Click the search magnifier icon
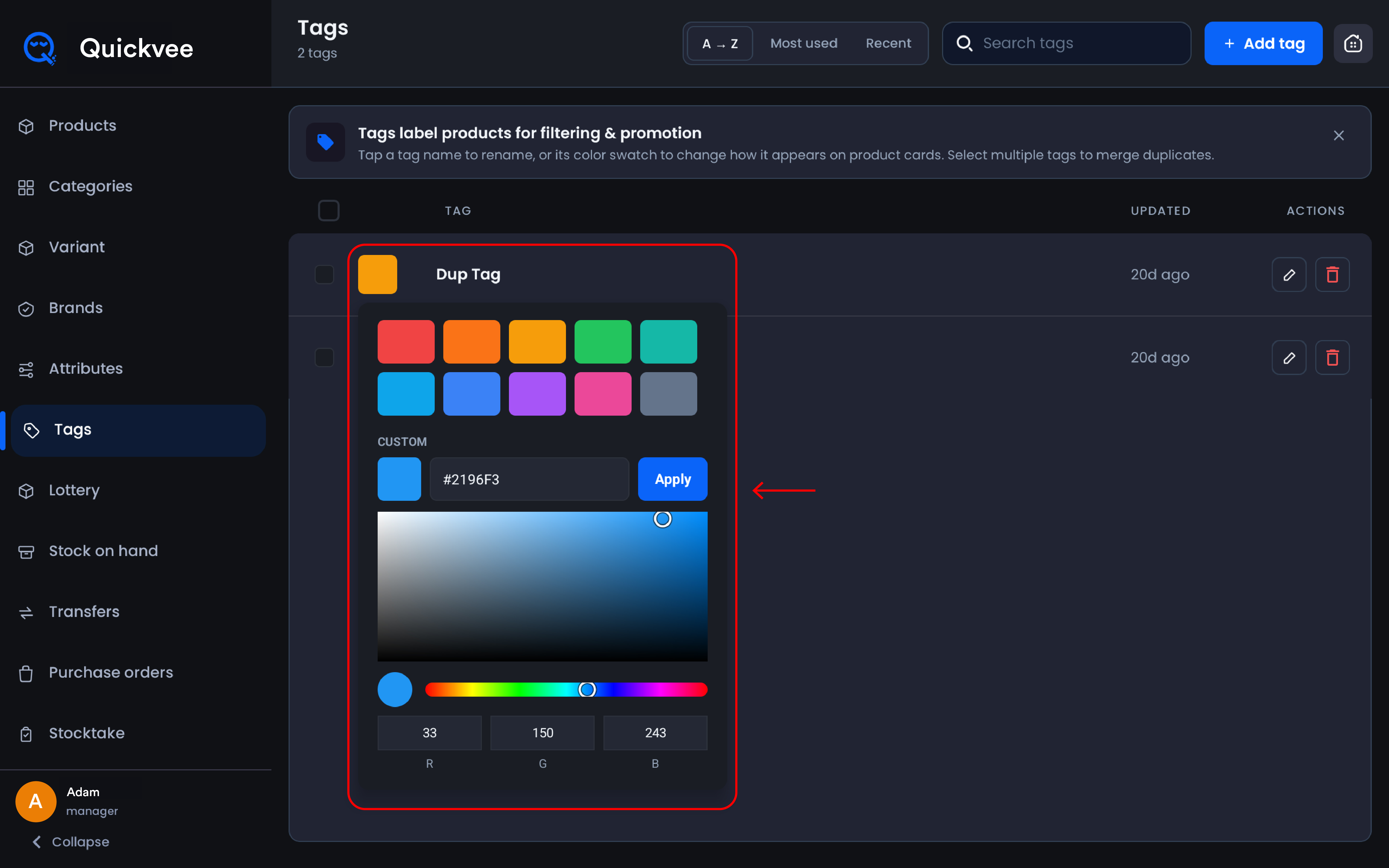 tap(964, 44)
